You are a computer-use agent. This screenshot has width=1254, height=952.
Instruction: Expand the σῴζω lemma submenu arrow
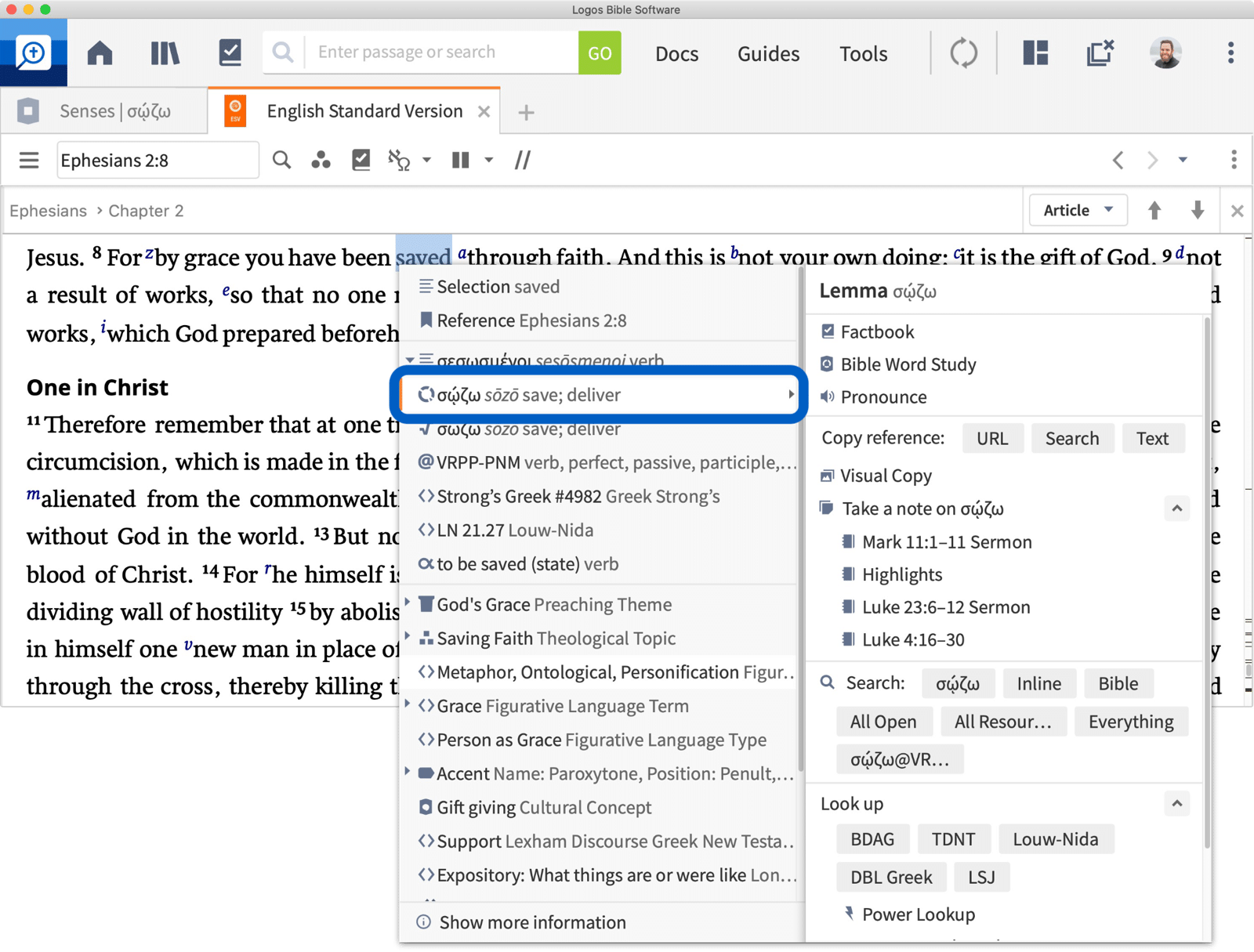click(791, 394)
